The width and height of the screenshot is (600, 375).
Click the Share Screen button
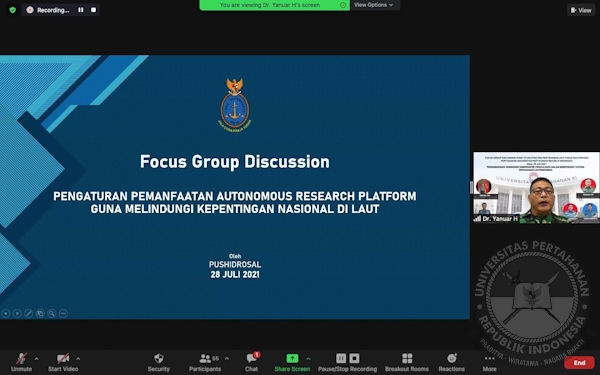coord(292,362)
